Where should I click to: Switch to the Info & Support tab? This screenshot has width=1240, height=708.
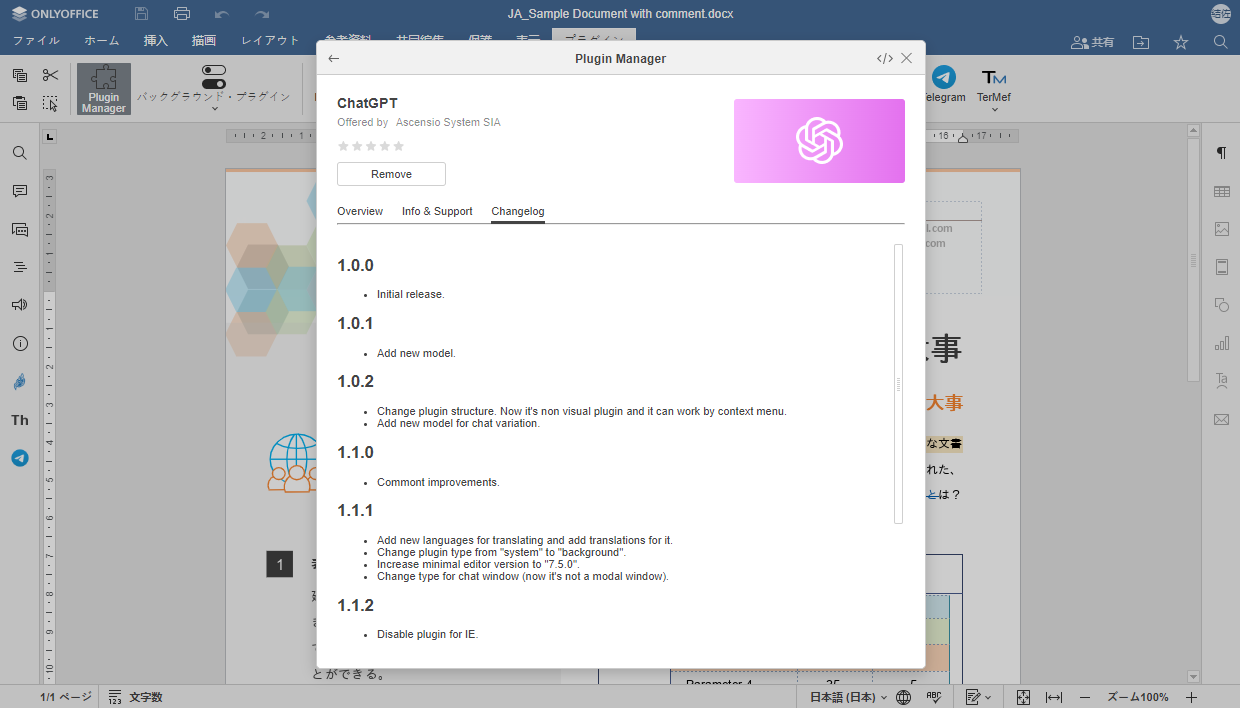(x=437, y=211)
